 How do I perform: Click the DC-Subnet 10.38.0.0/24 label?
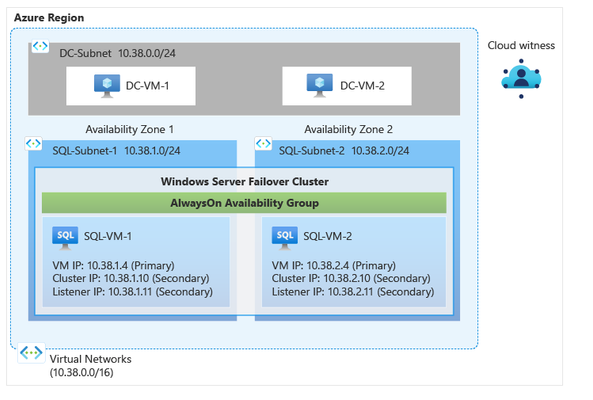coord(117,53)
